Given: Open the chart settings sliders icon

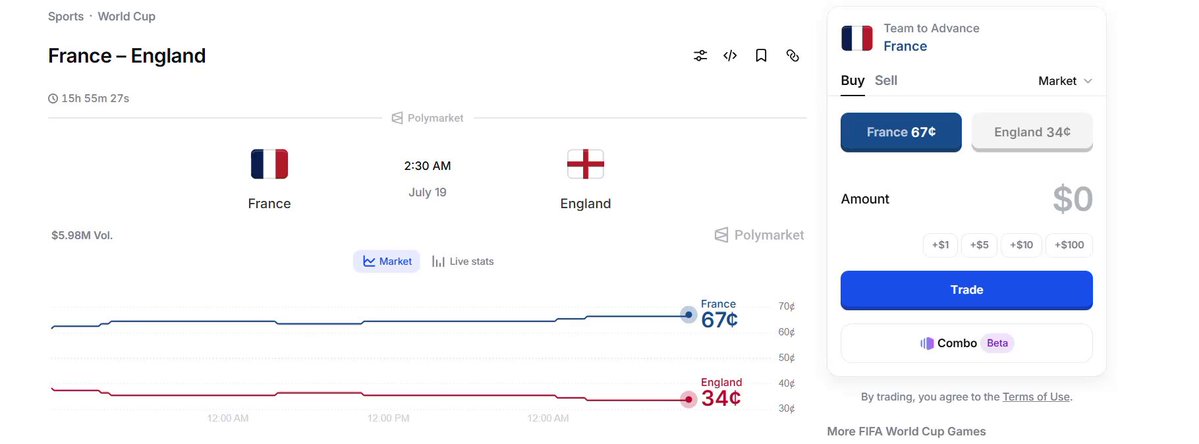Looking at the screenshot, I should 700,56.
